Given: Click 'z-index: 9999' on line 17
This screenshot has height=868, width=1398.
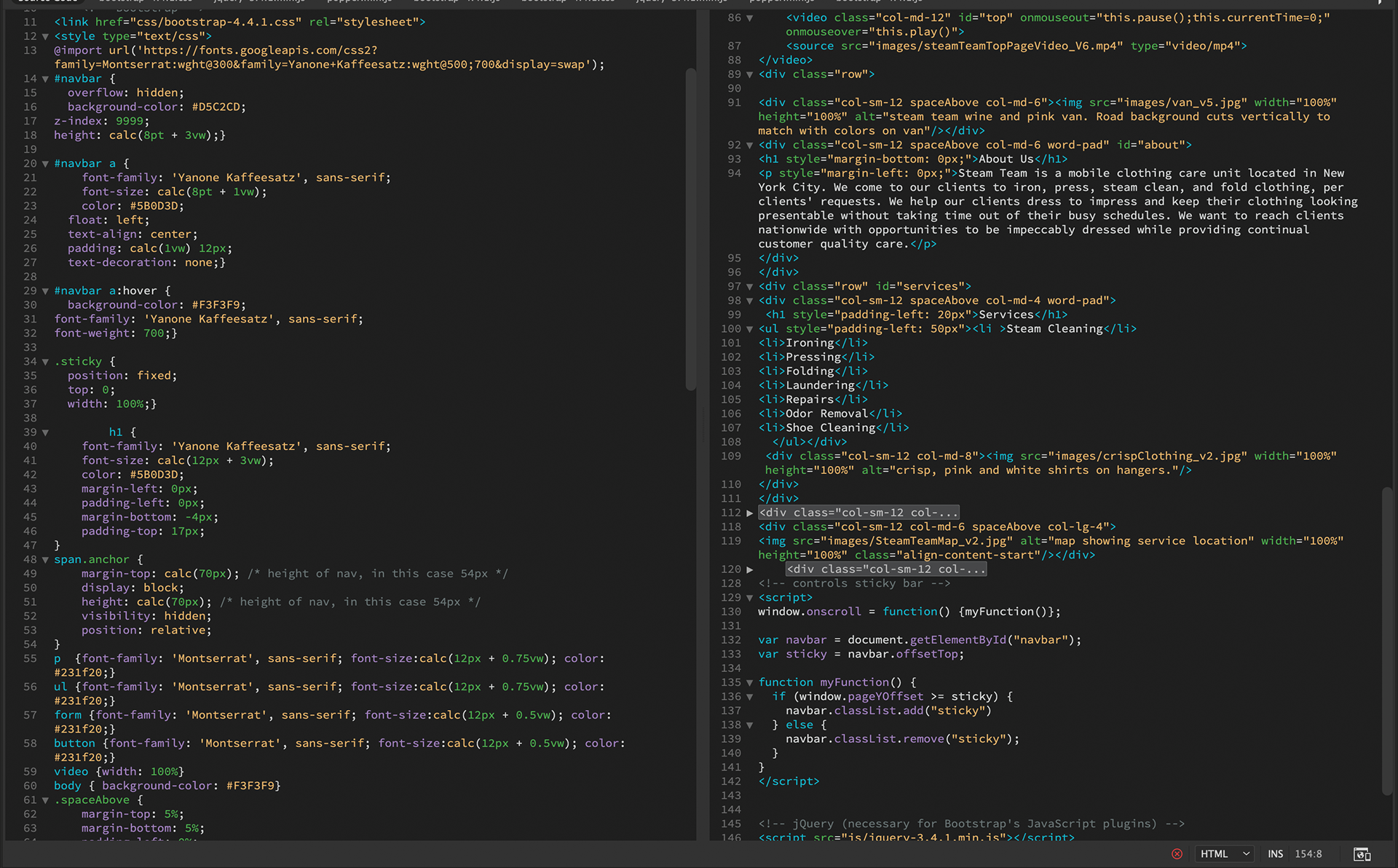Looking at the screenshot, I should pos(99,122).
